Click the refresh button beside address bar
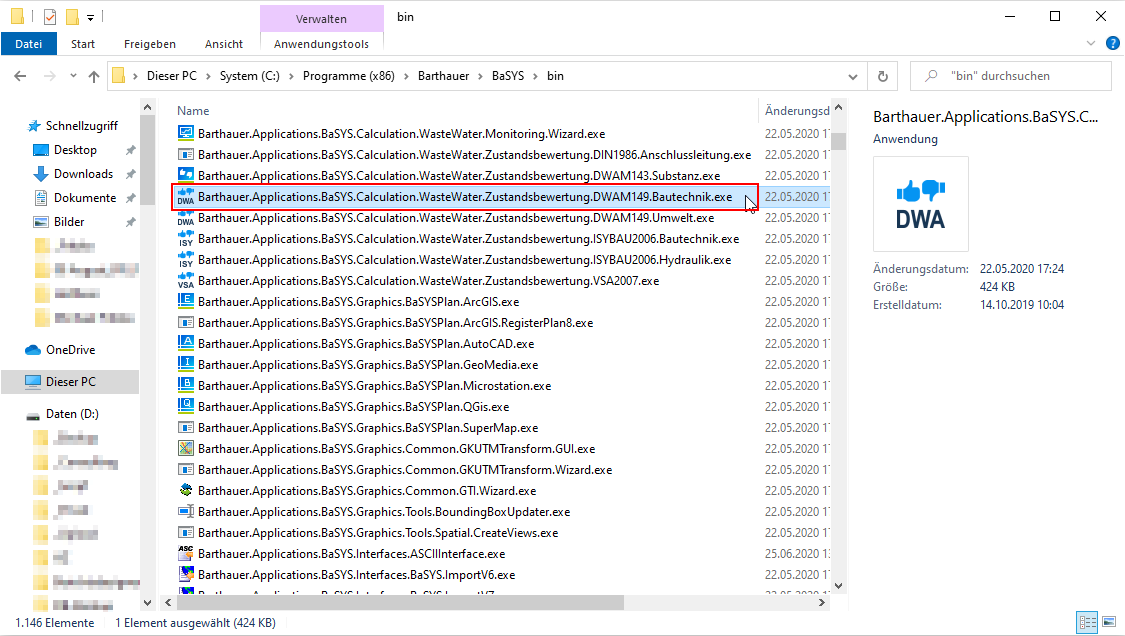 [882, 76]
